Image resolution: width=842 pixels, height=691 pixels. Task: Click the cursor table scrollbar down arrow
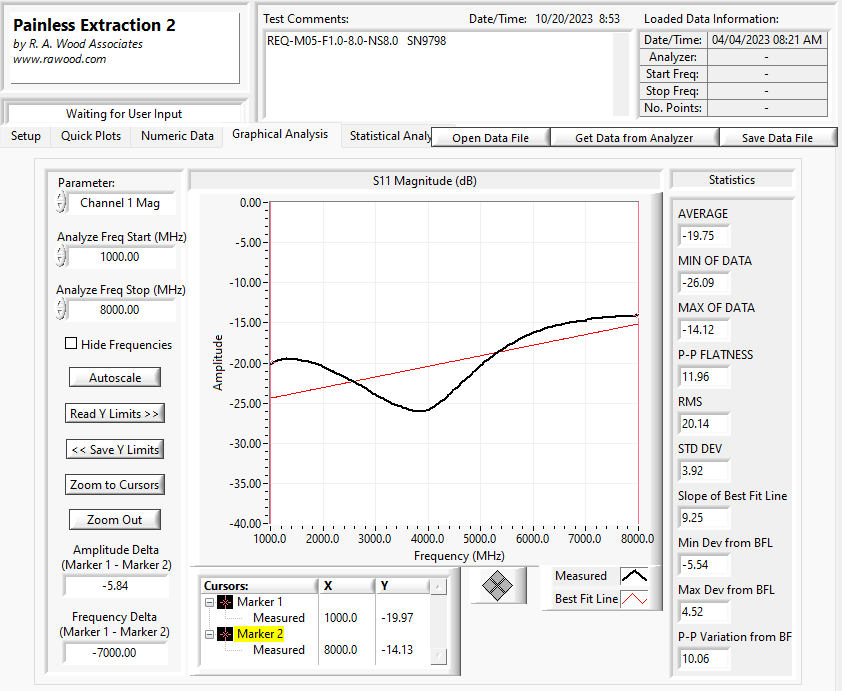(x=438, y=656)
